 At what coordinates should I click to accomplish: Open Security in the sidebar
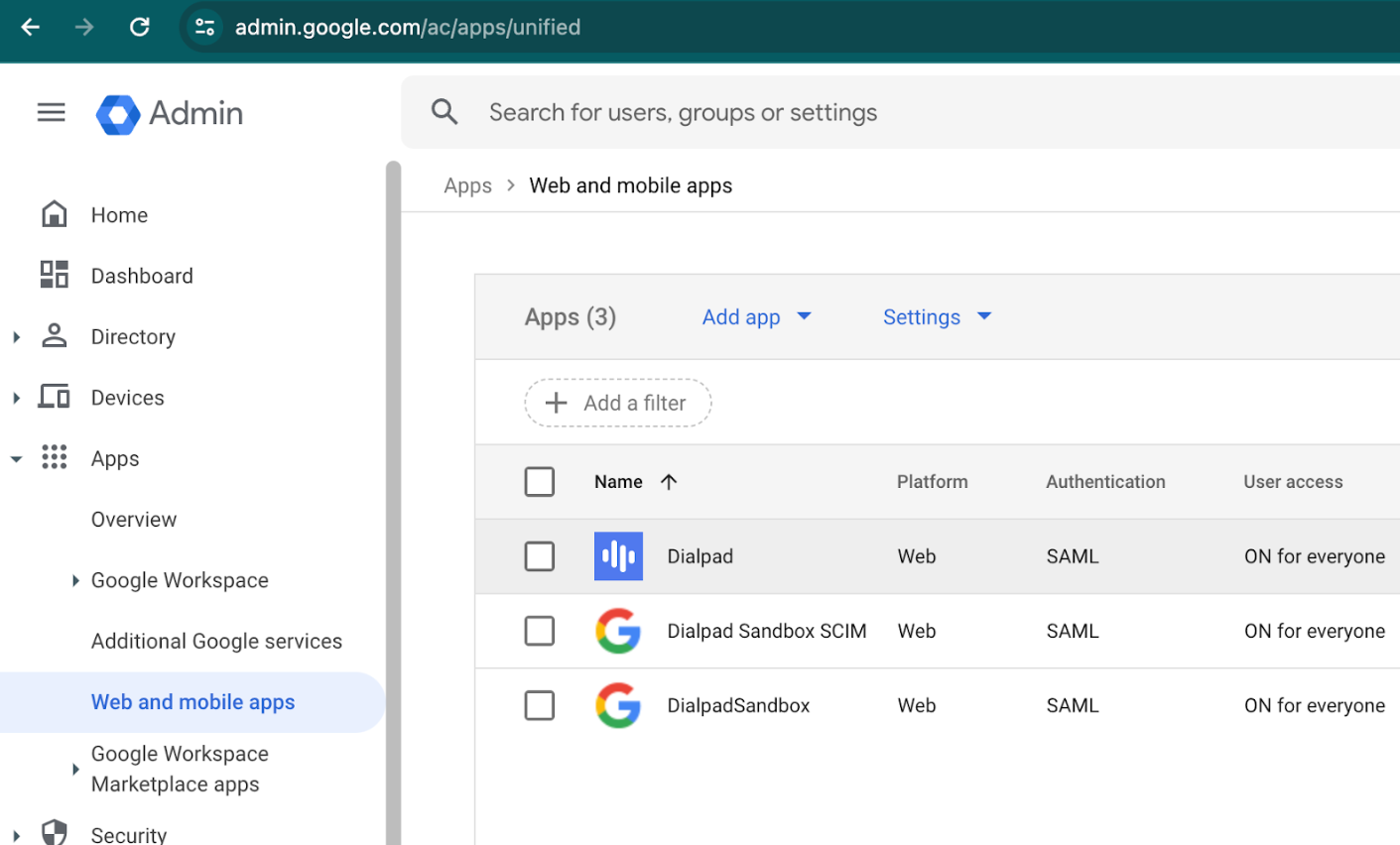(x=129, y=834)
